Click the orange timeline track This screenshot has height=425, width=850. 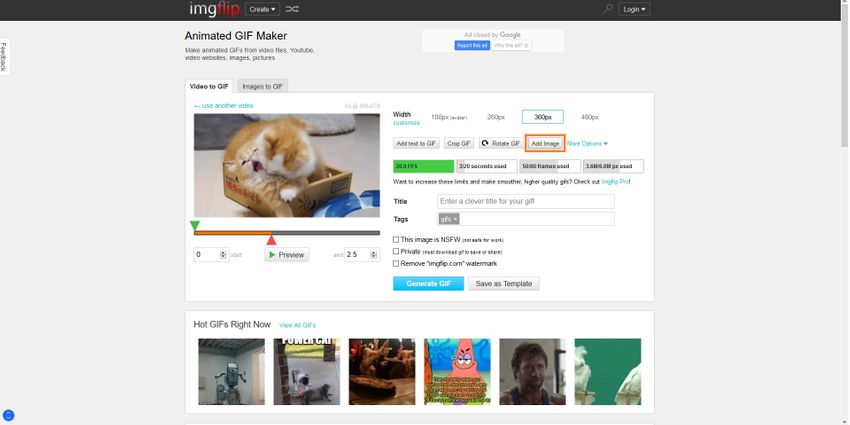tap(233, 233)
